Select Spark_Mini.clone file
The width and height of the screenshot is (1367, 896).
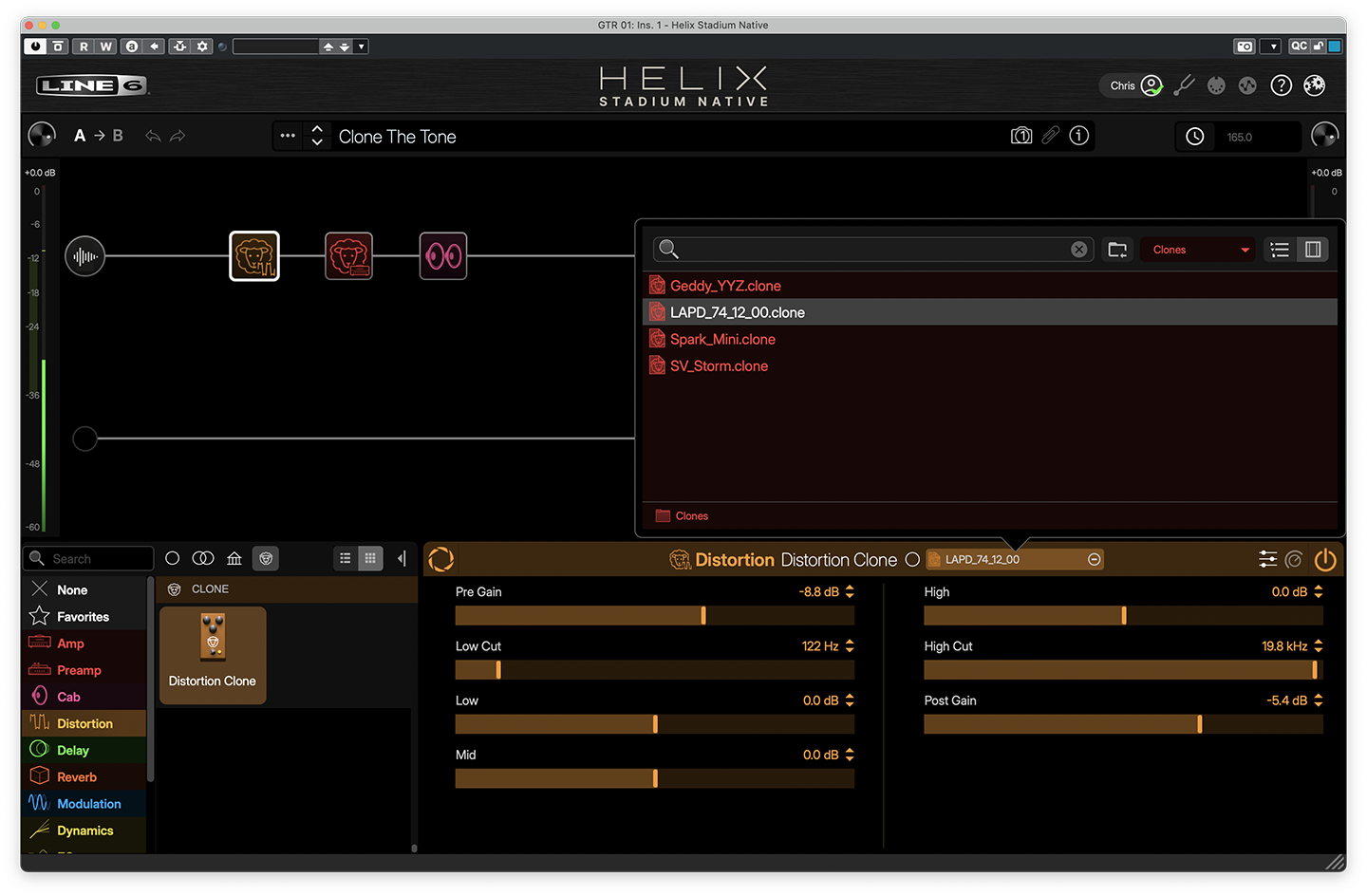pos(990,339)
